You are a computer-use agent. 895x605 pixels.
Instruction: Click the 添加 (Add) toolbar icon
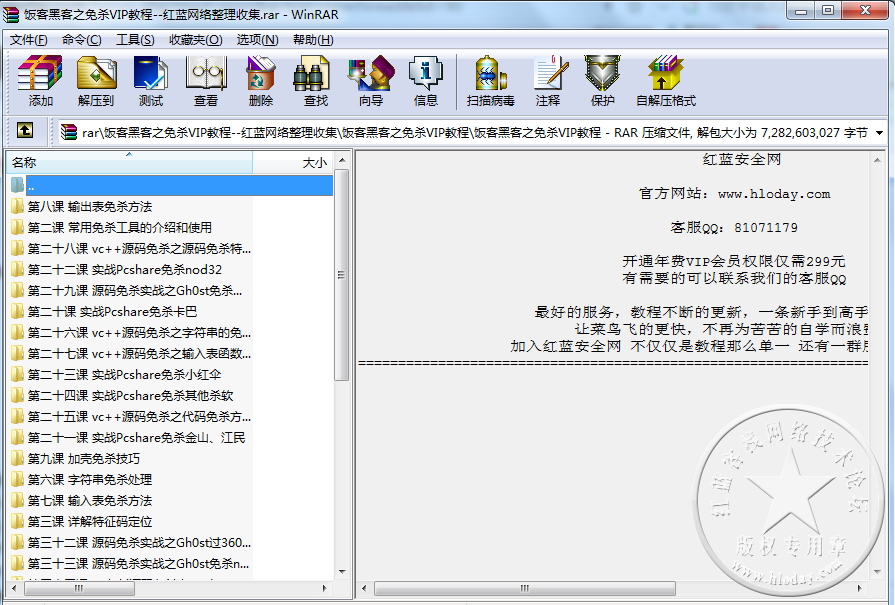[40, 80]
